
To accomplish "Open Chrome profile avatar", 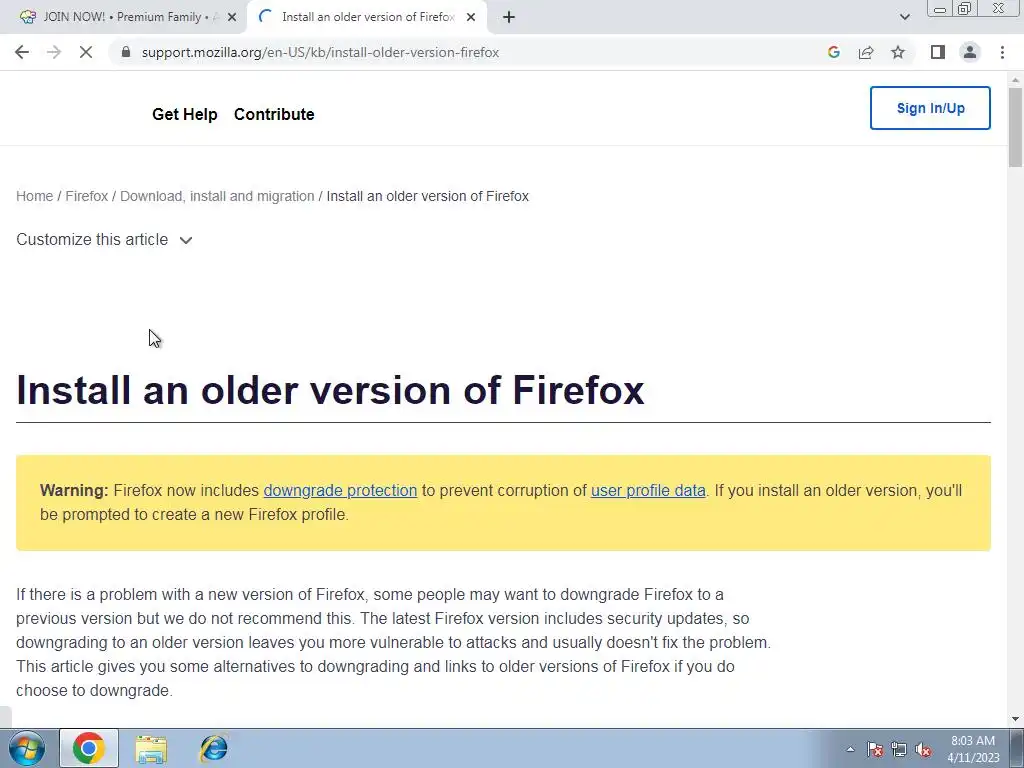I will tap(970, 52).
